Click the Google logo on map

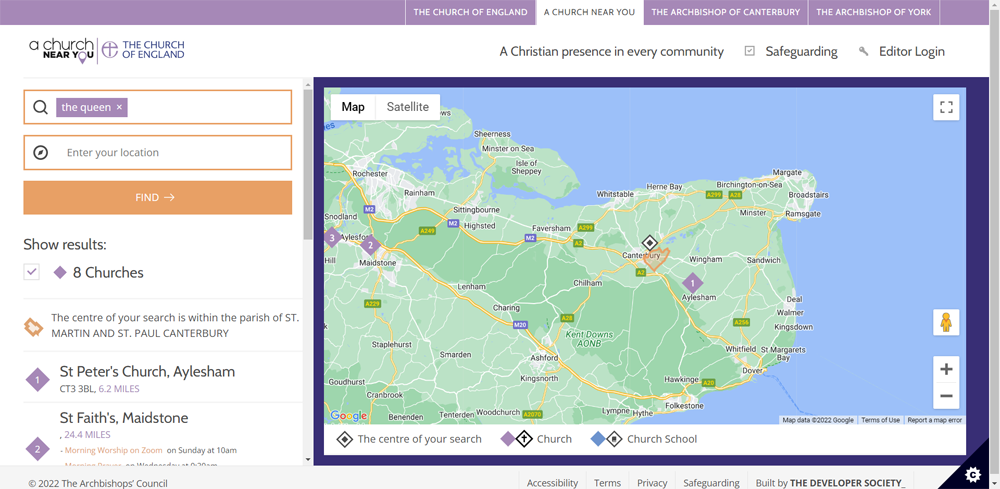point(348,416)
